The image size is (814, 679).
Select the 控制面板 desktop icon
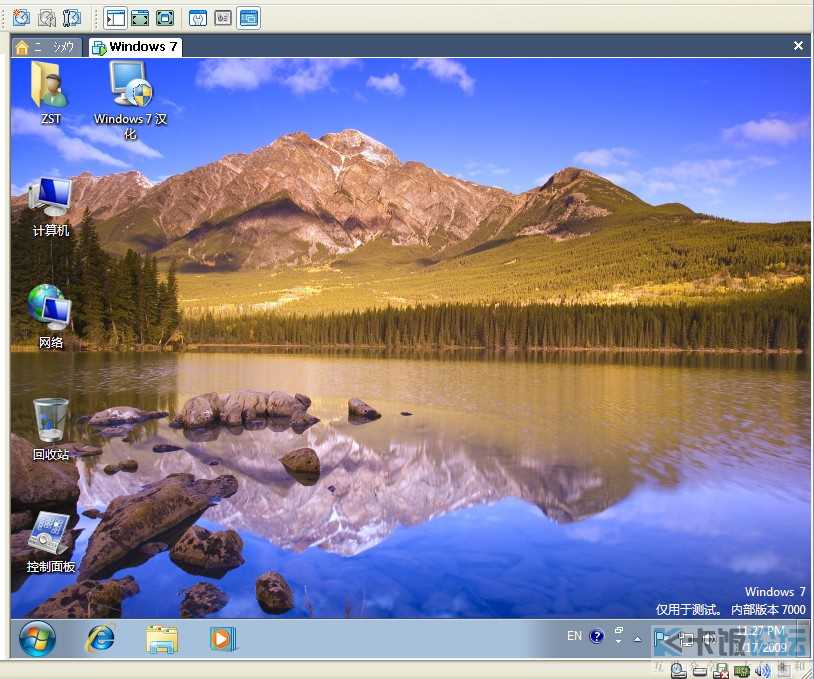click(51, 542)
